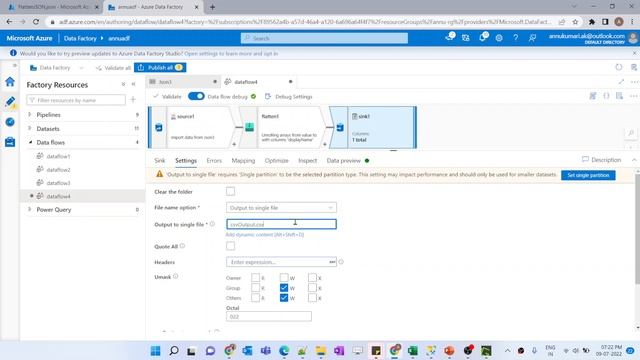Open dataflow2 in the resource tree

pos(58,169)
